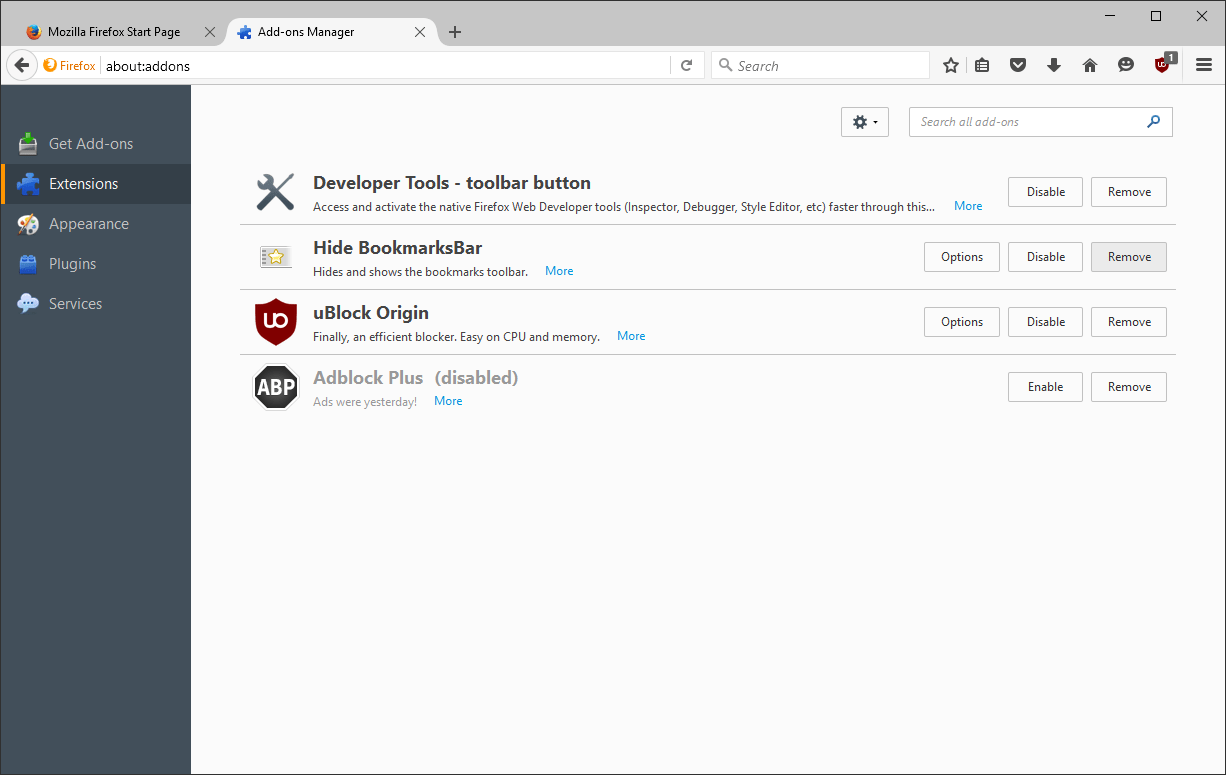Remove Adblock Plus extension
The height and width of the screenshot is (775, 1226).
pos(1129,387)
